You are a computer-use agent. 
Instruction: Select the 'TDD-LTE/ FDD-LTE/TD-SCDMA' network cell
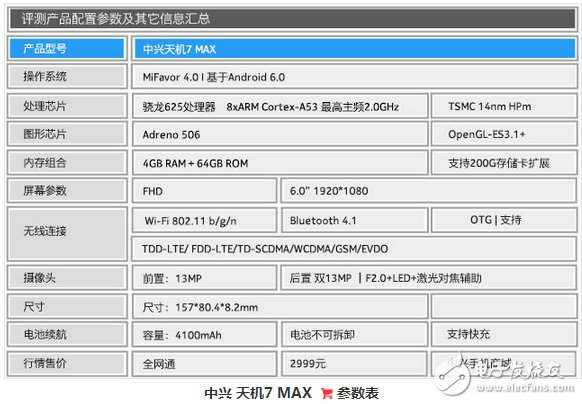pos(354,249)
